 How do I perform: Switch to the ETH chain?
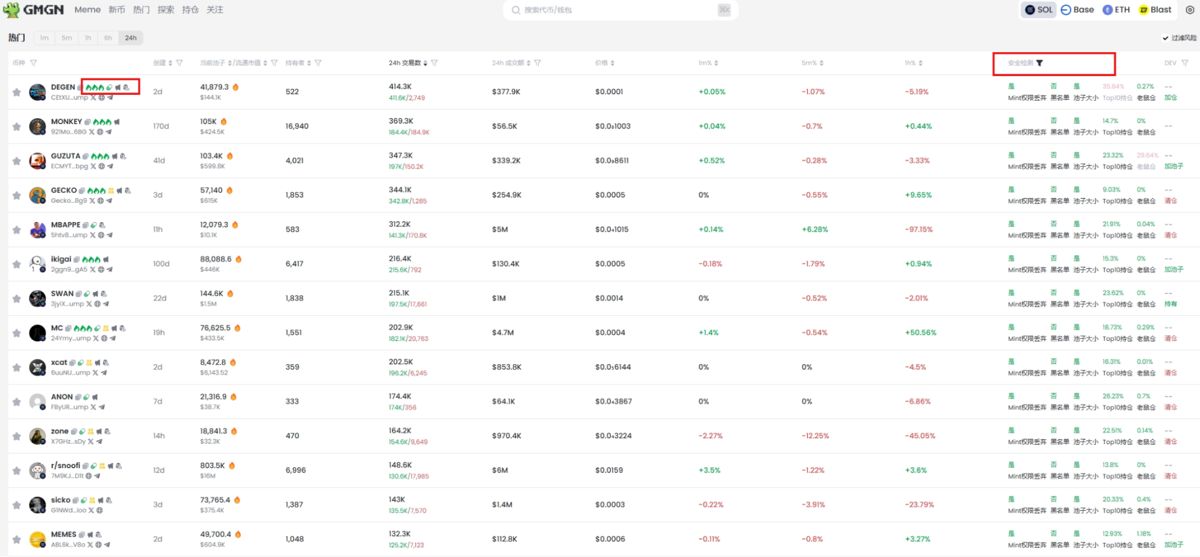point(1116,10)
